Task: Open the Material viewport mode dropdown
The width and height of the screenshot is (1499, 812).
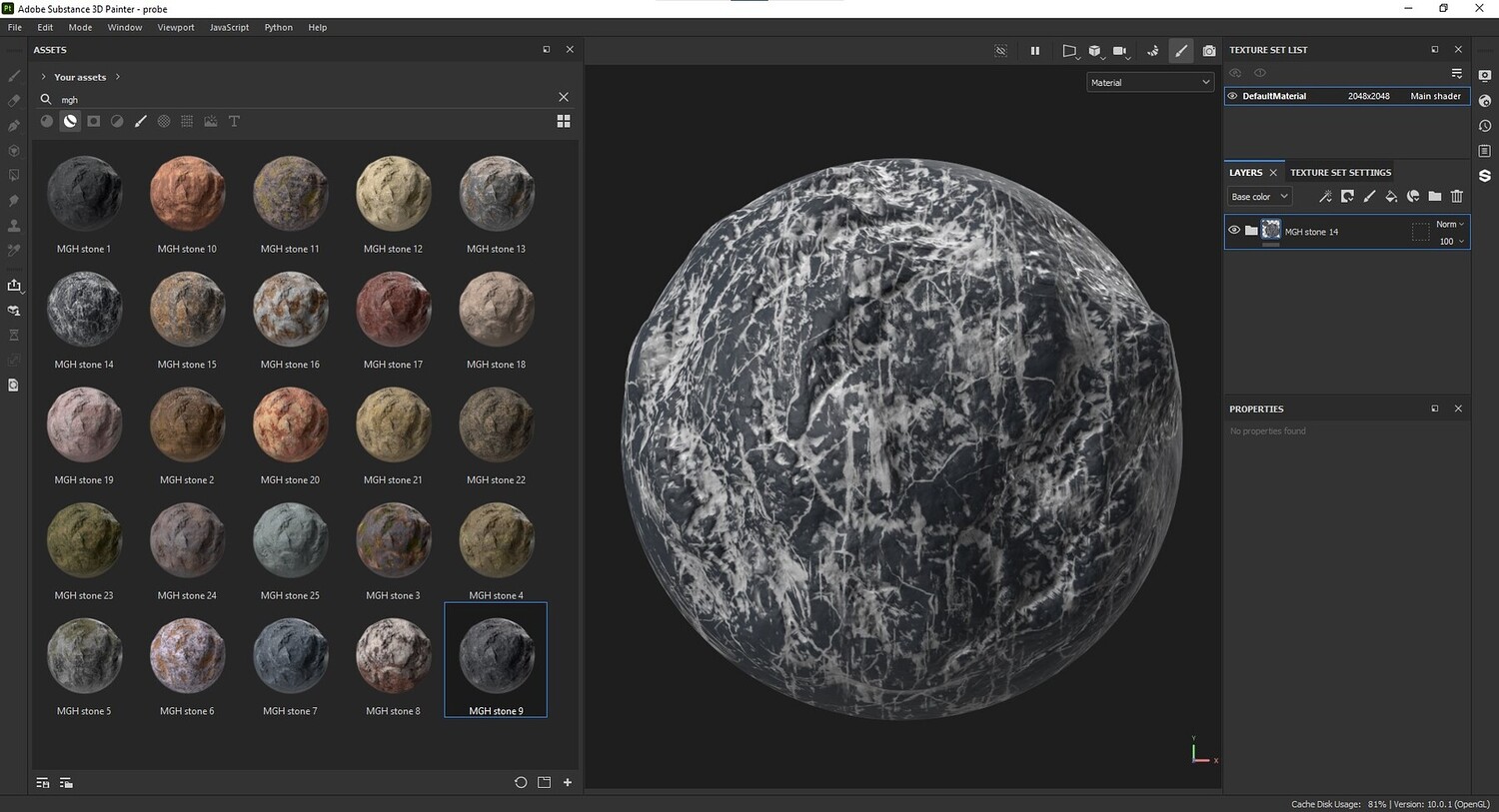Action: tap(1150, 83)
